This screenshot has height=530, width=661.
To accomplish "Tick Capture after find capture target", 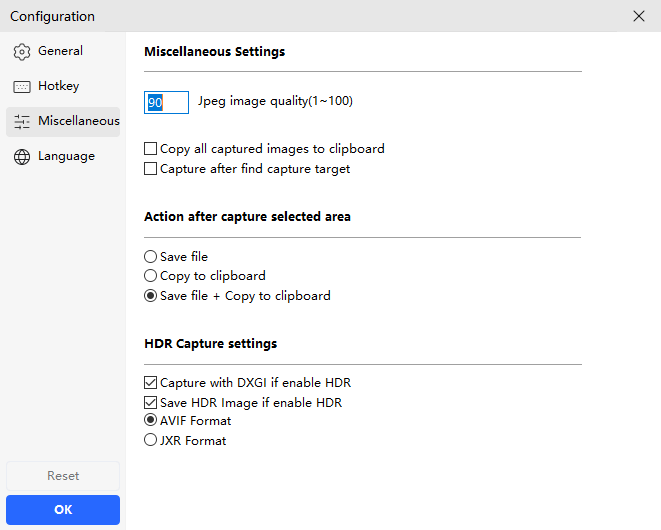I will point(151,169).
